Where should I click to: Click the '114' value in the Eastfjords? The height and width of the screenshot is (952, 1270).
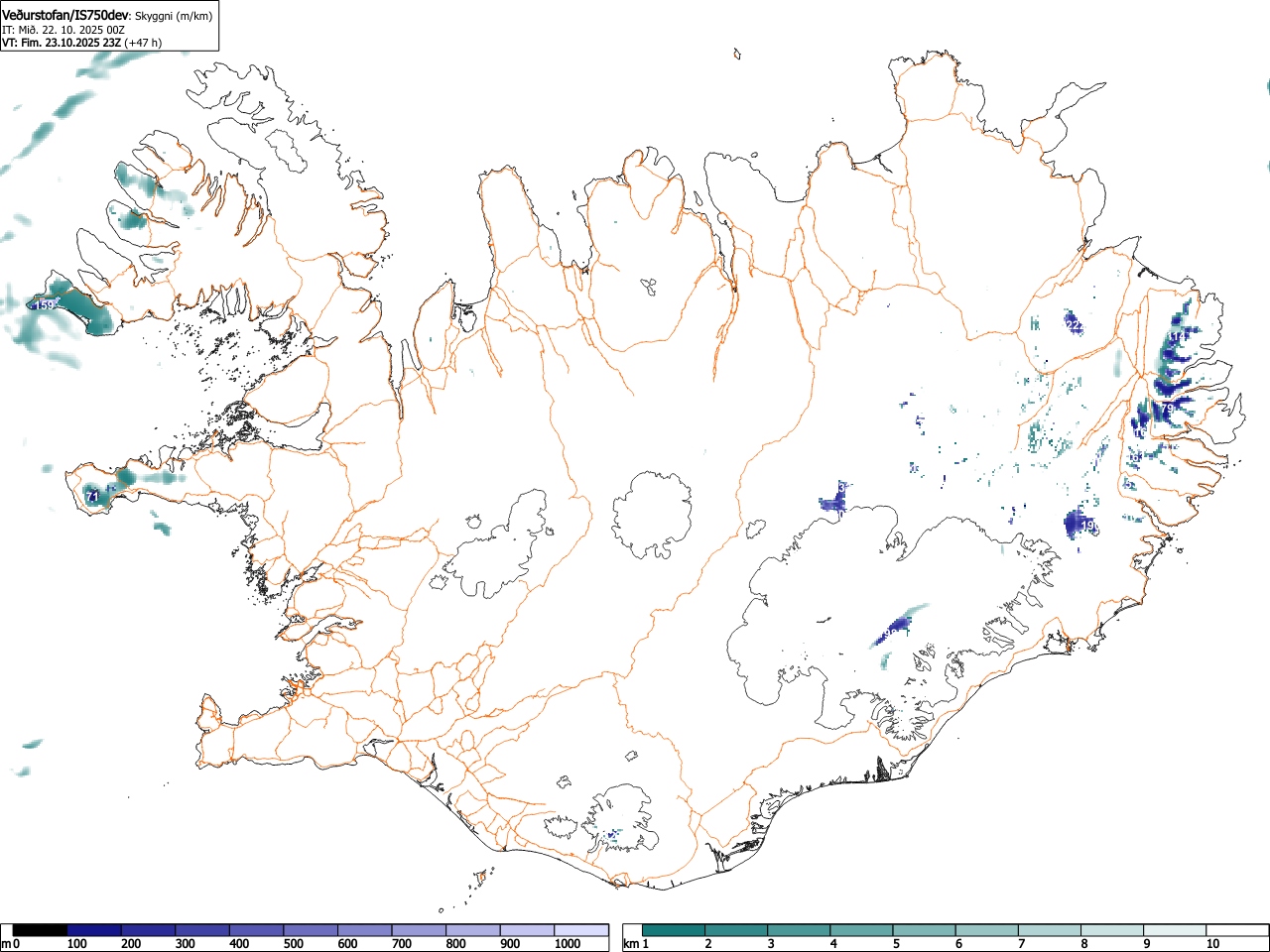[1179, 338]
